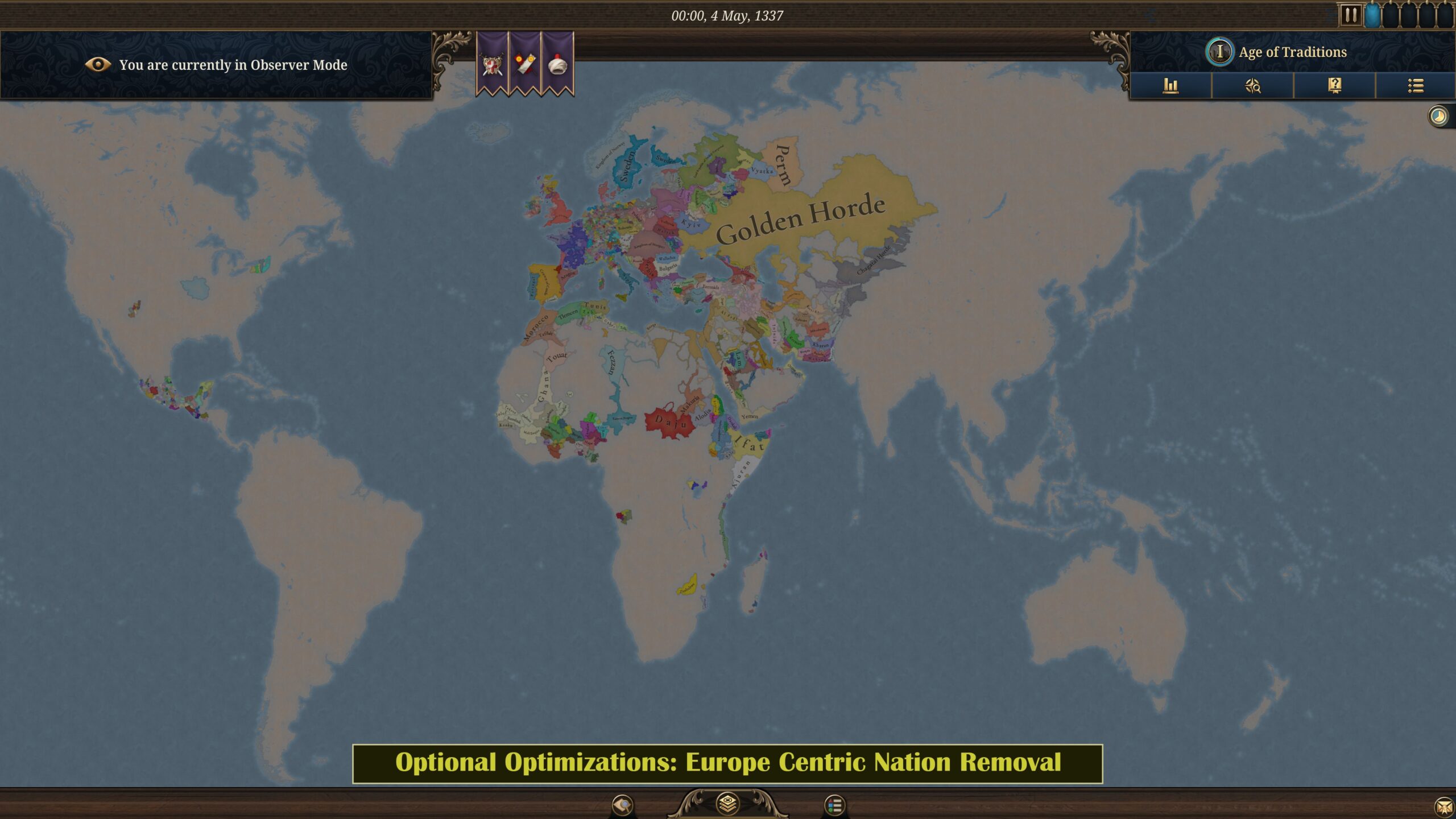Select Yemen on the map
1456x819 pixels.
[750, 416]
